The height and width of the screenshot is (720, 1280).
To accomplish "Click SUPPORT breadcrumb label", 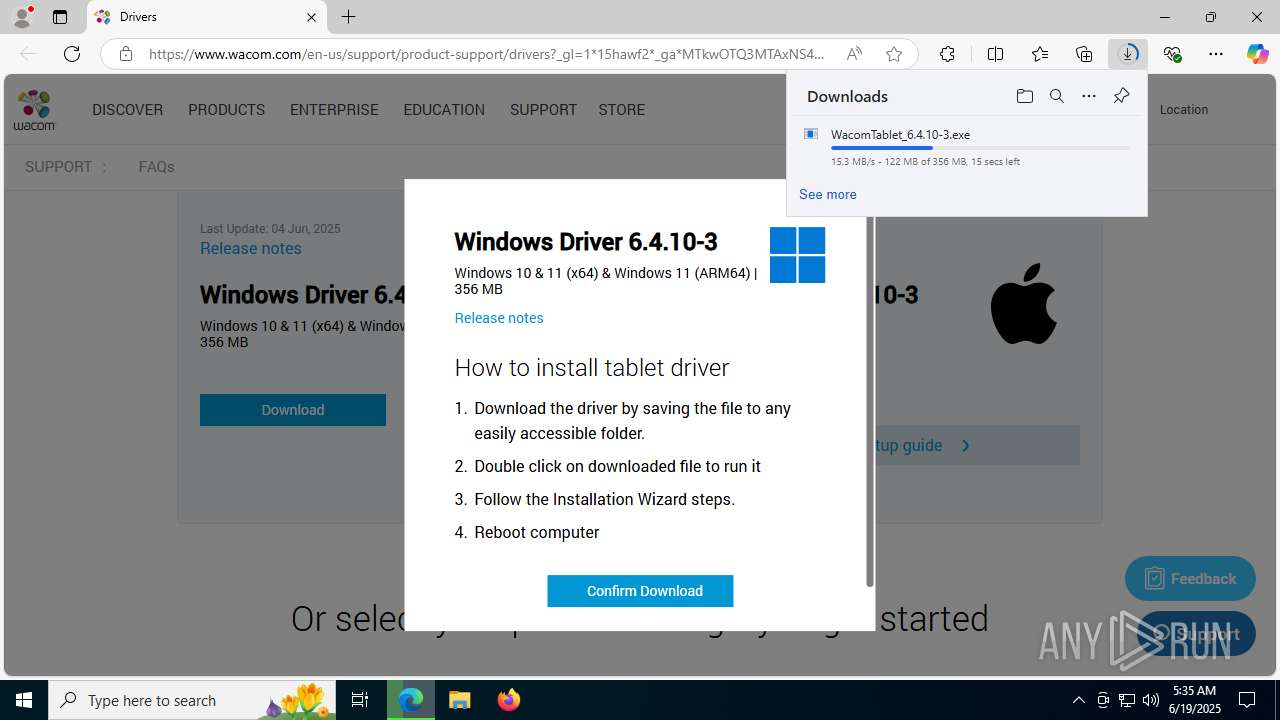I will point(58,167).
